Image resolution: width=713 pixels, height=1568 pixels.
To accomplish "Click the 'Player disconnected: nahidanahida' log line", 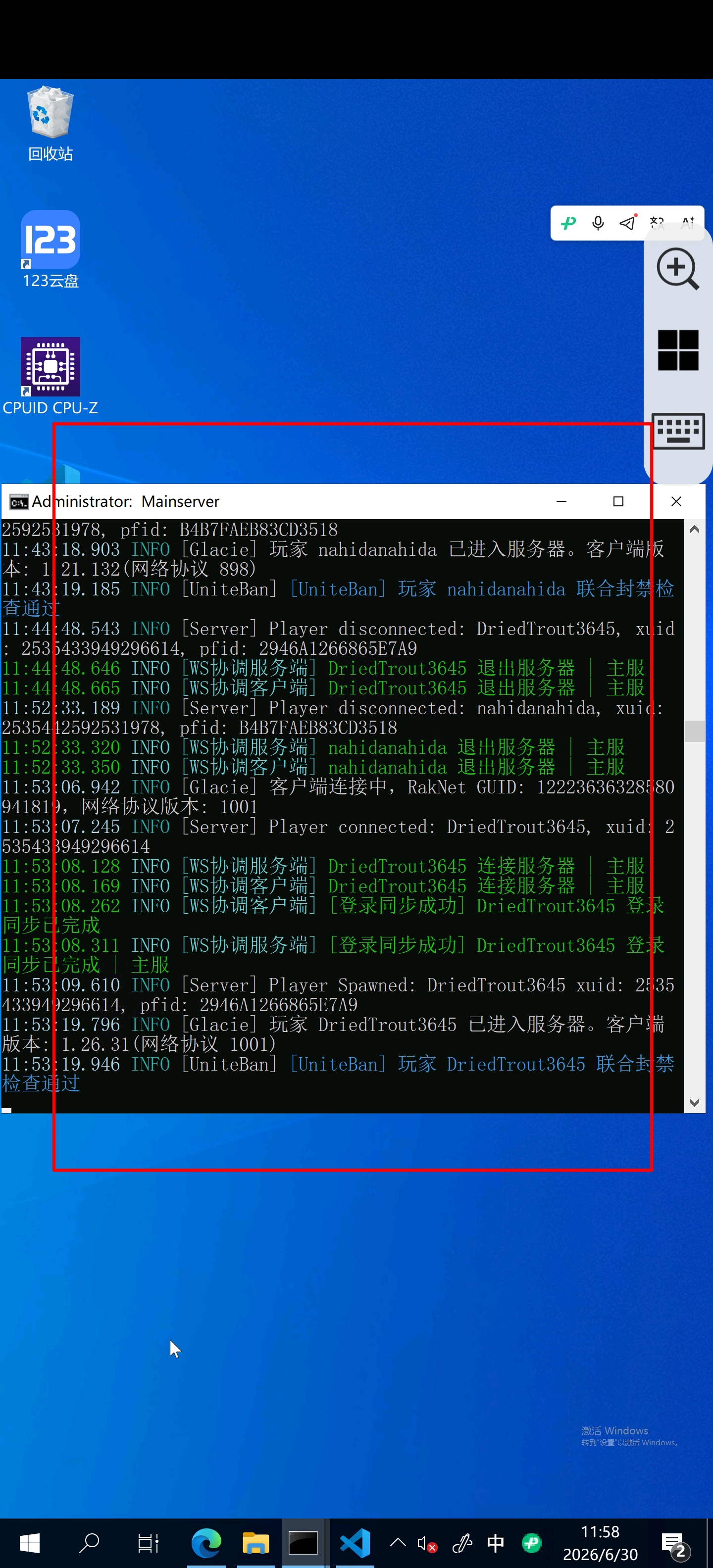I will (x=332, y=718).
